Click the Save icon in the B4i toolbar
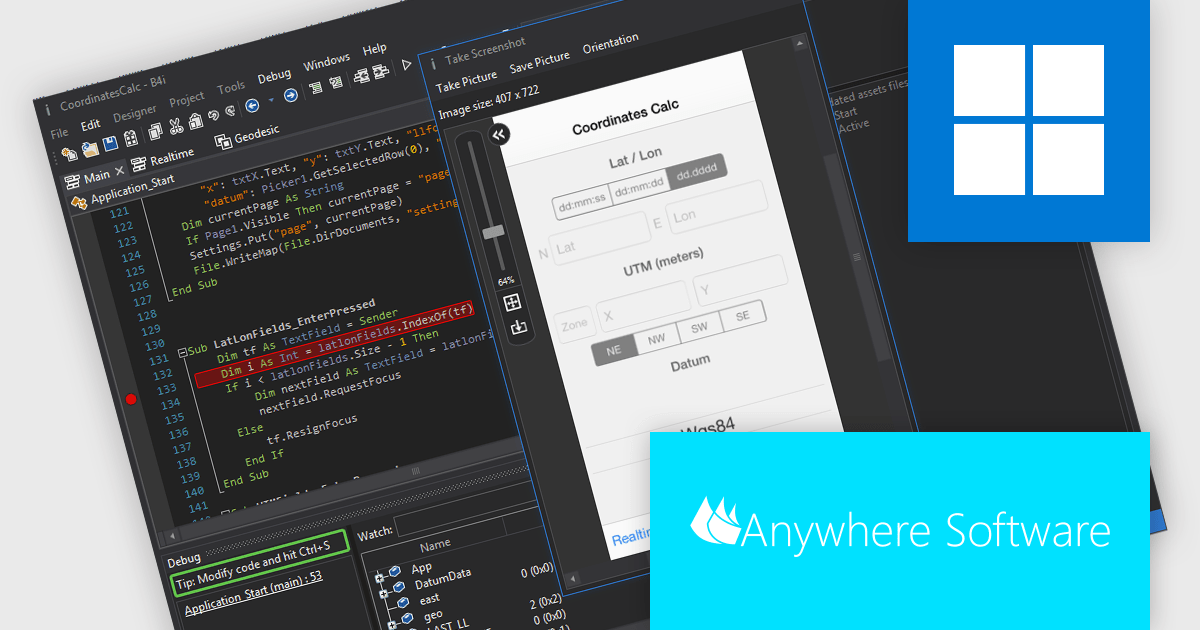 tap(110, 145)
